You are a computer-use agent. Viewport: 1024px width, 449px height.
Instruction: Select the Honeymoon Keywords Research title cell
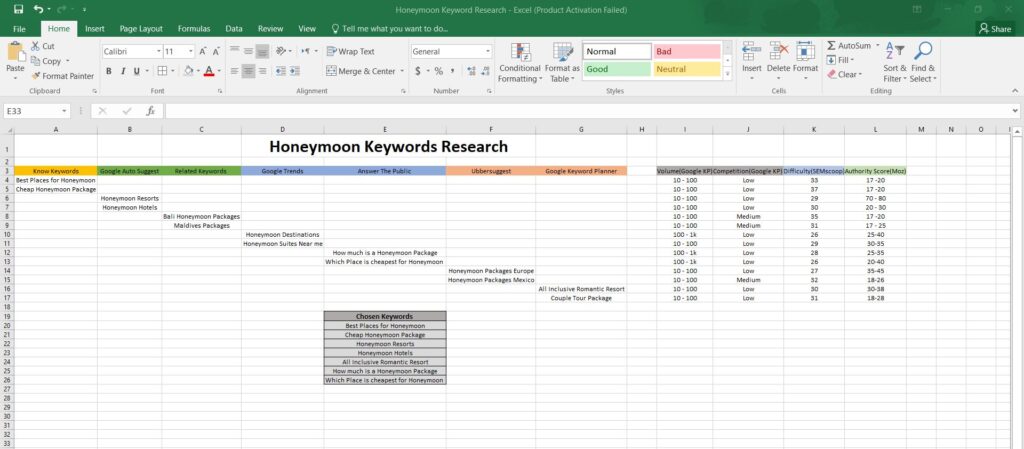pos(388,147)
